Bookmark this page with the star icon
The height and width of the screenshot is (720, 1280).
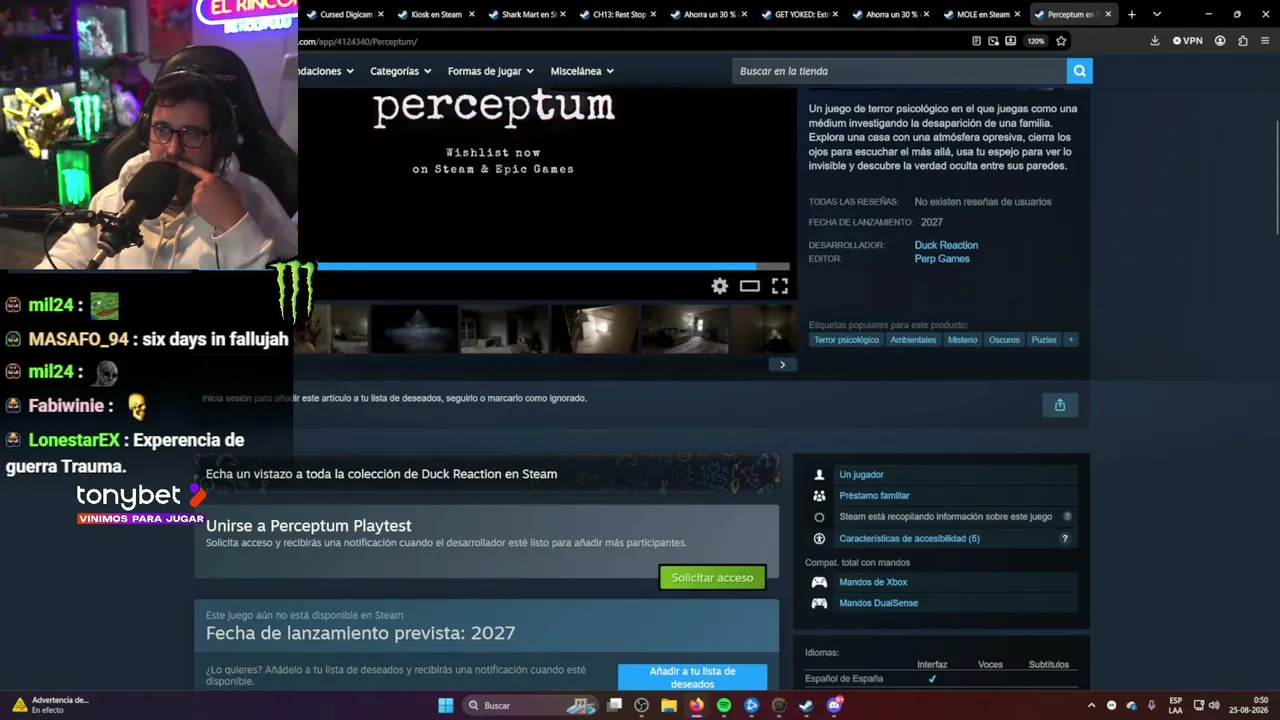pos(1061,41)
